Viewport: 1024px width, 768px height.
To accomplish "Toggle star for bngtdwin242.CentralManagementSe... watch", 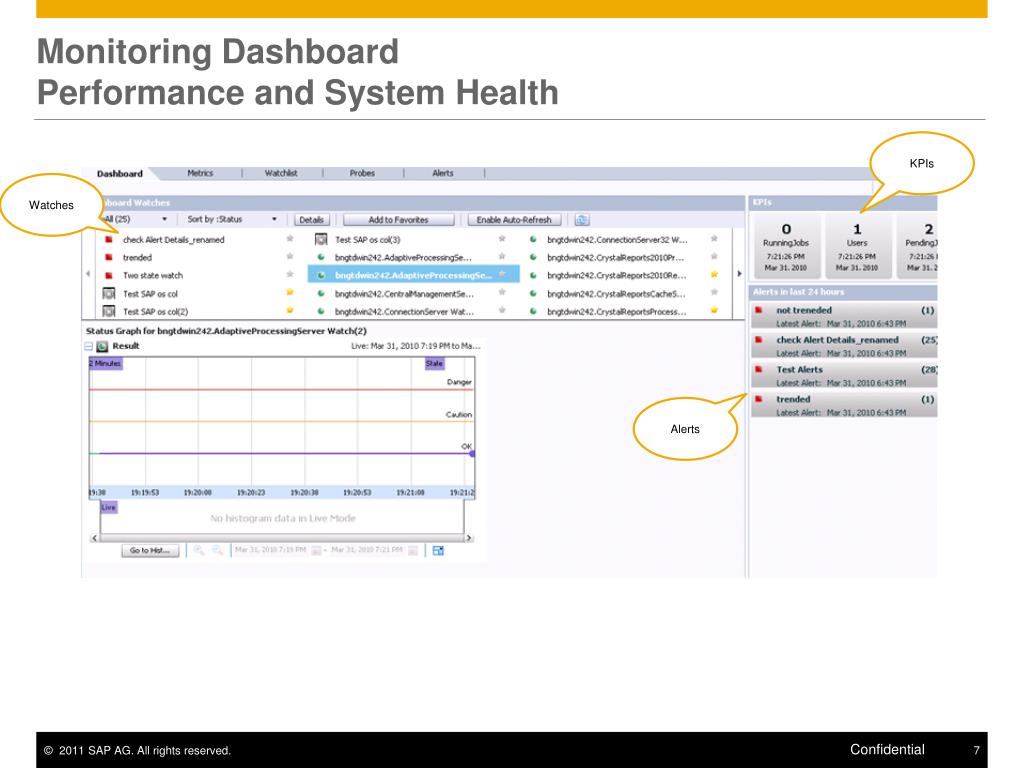I will 502,293.
